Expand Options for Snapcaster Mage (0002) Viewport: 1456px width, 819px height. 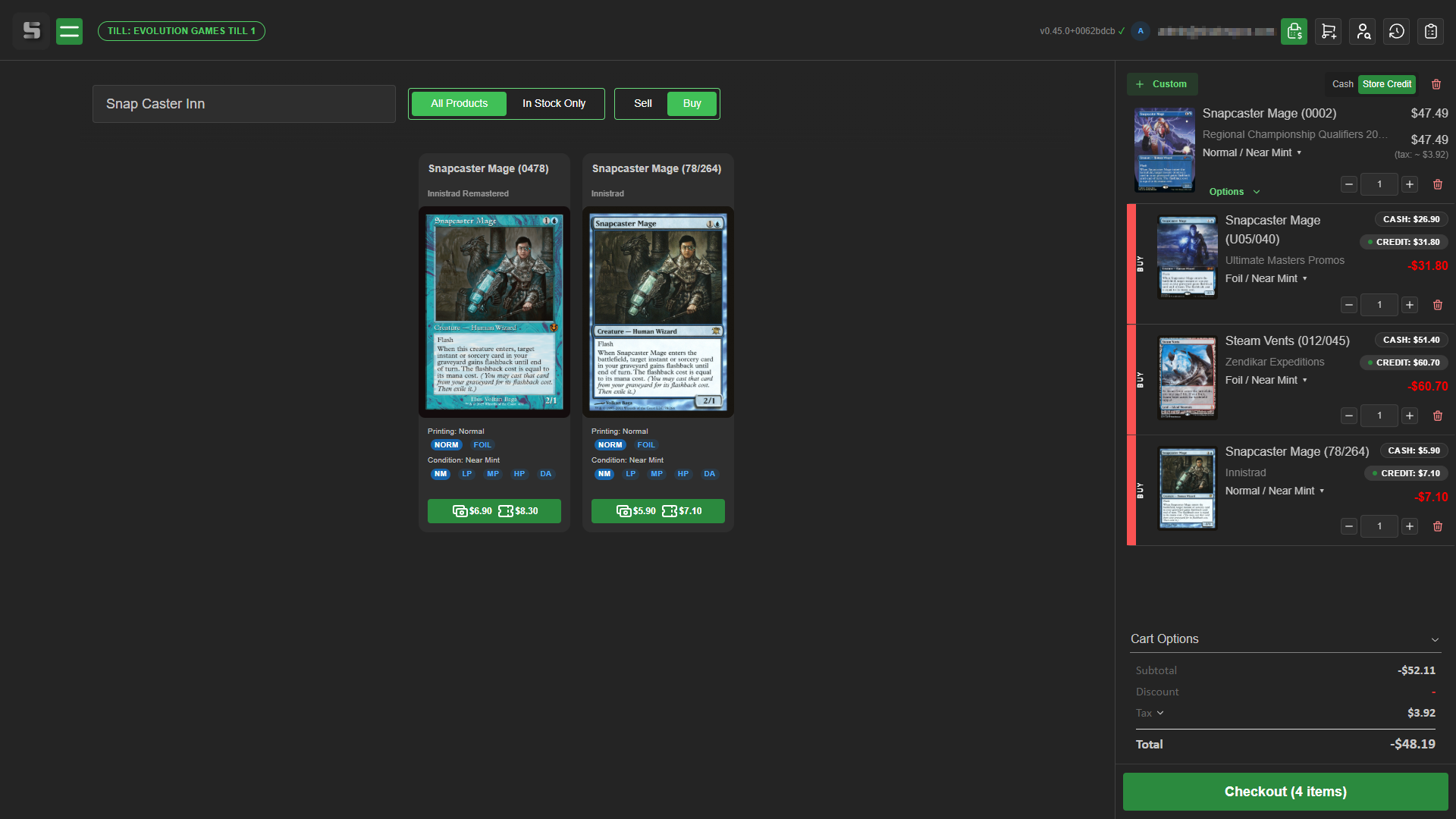click(1233, 192)
